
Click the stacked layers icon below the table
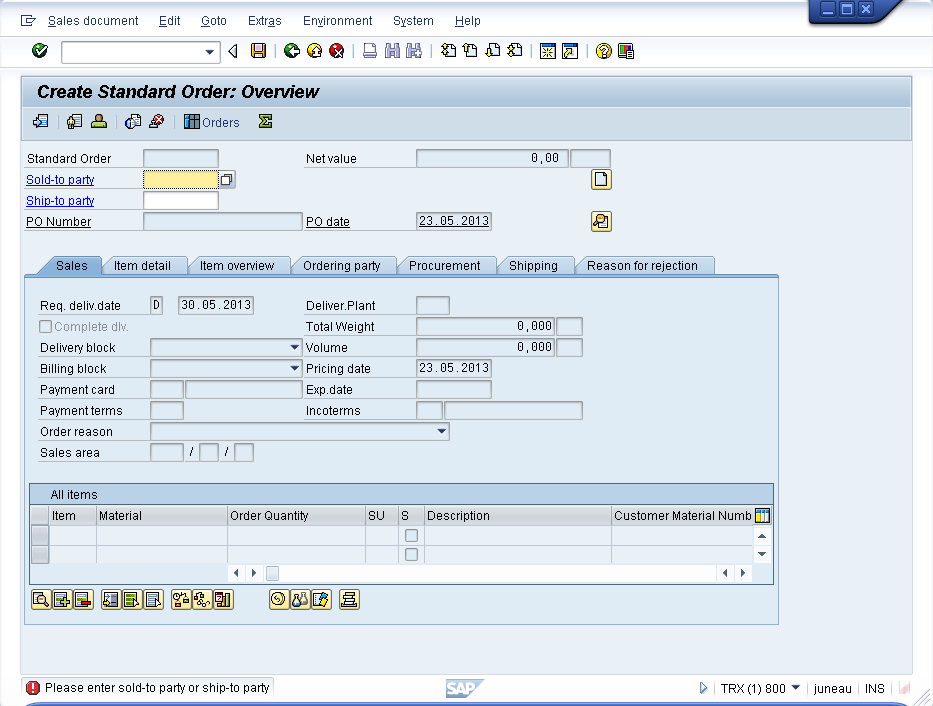(349, 600)
